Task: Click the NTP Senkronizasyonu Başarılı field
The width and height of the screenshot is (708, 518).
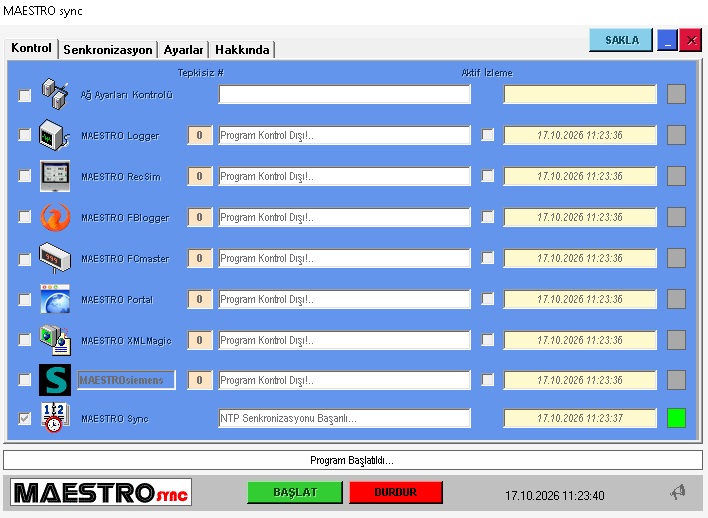Action: click(345, 418)
